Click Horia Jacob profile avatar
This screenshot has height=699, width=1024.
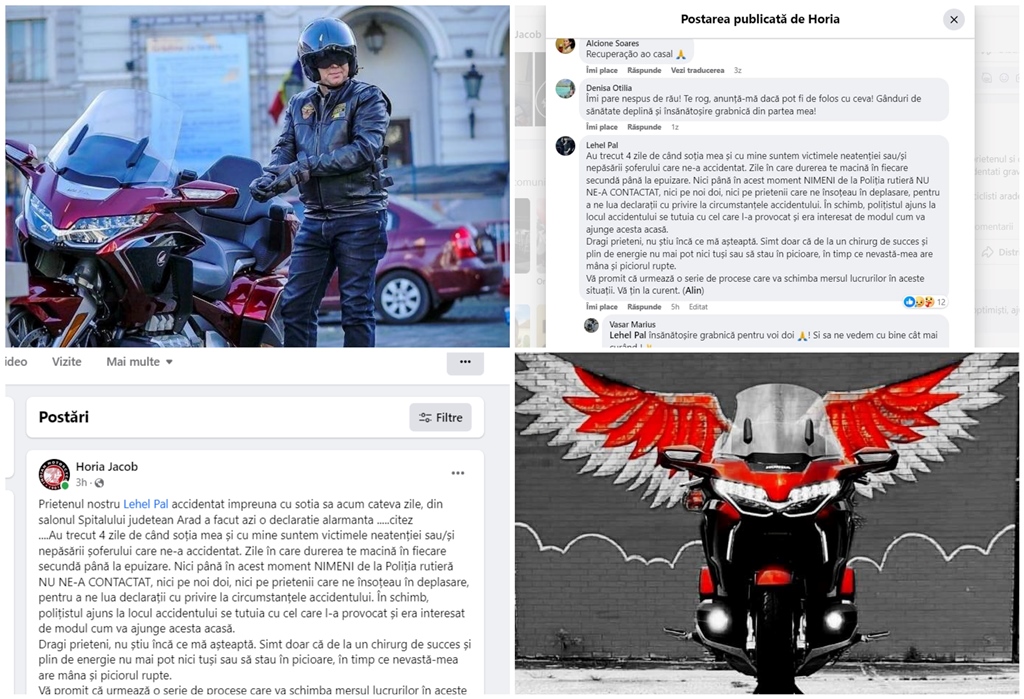pyautogui.click(x=54, y=474)
